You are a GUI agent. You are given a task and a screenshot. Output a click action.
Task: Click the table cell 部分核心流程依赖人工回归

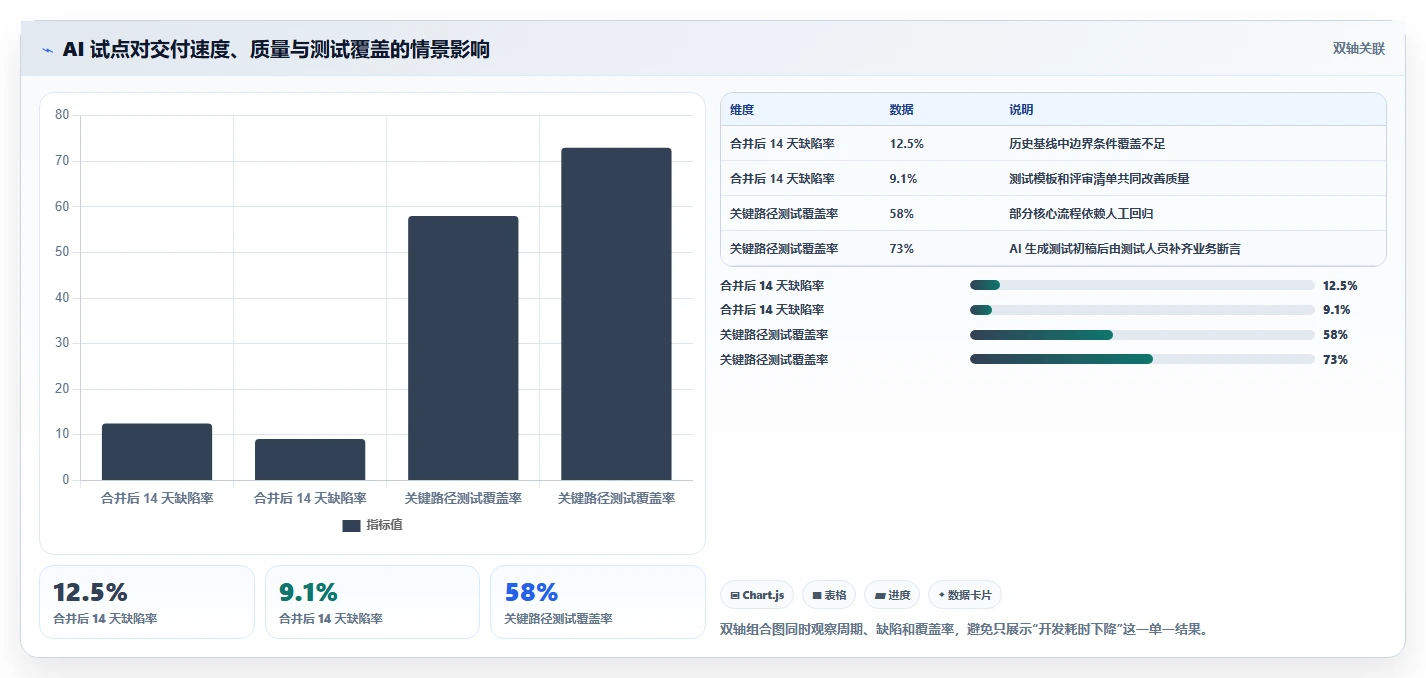click(x=1081, y=214)
